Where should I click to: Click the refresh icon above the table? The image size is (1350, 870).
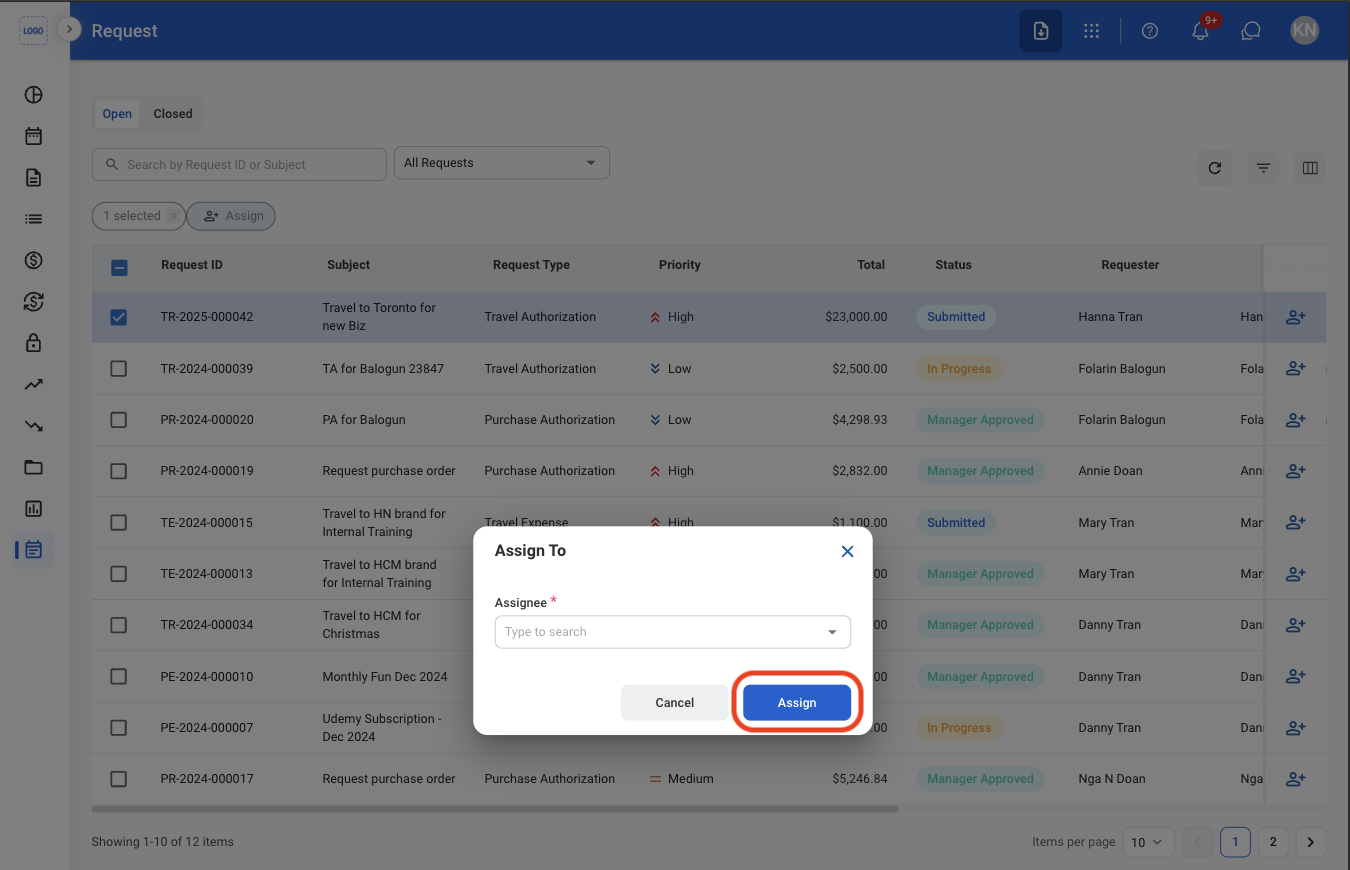pos(1215,168)
